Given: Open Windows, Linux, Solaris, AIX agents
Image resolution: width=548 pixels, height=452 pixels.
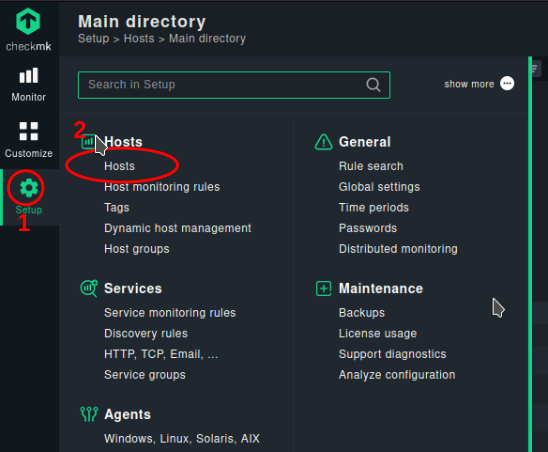Looking at the screenshot, I should tap(182, 439).
